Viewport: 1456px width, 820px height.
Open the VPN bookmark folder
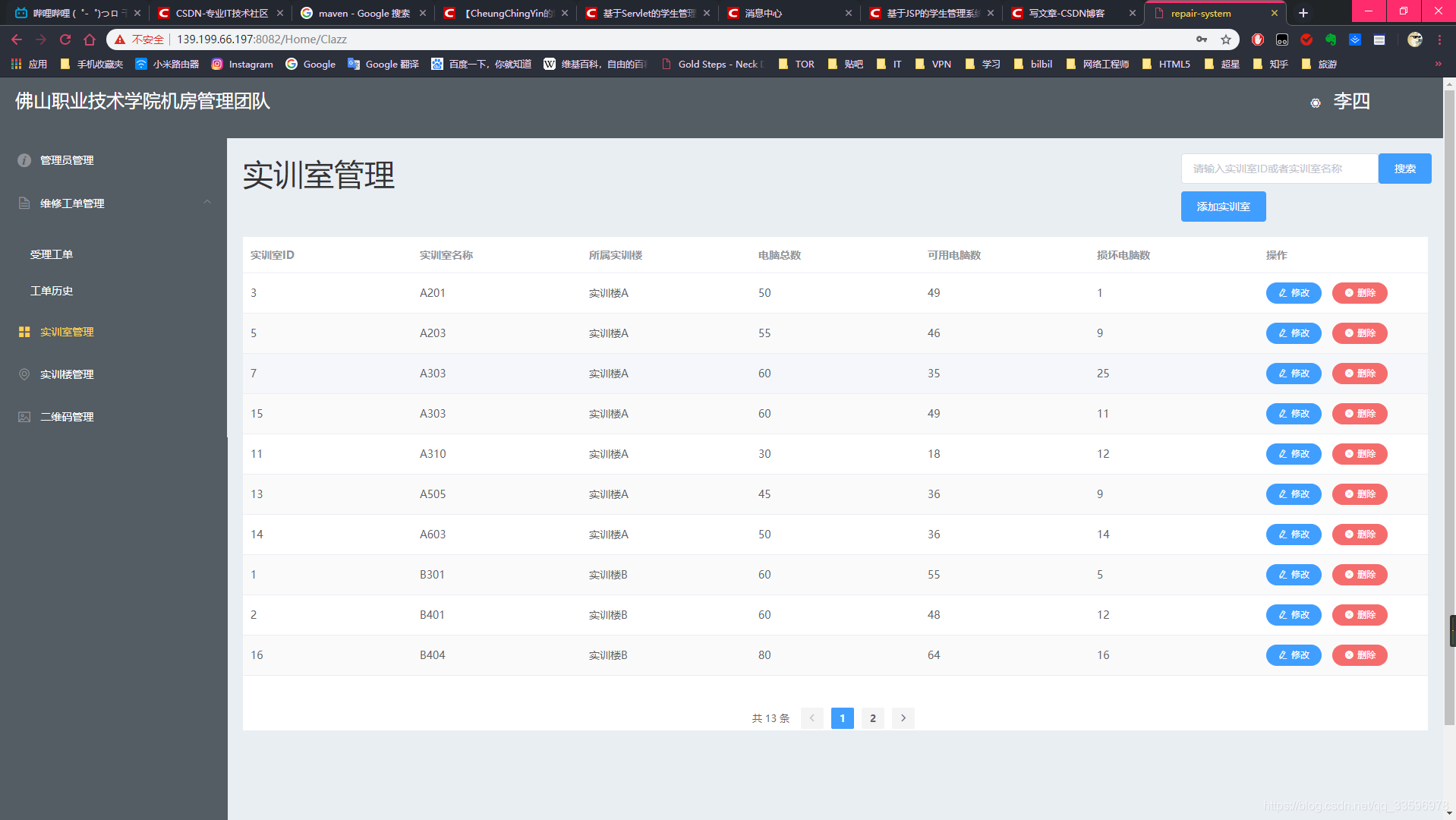click(933, 64)
